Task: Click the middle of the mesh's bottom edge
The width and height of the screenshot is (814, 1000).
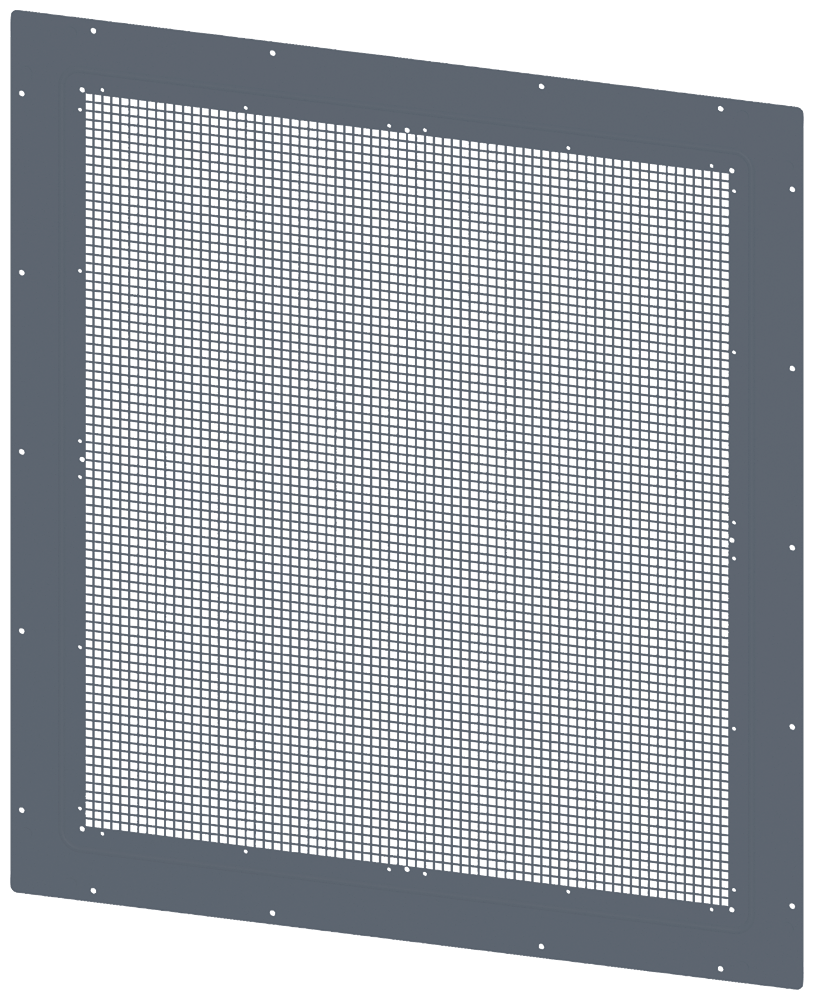Action: 408,862
